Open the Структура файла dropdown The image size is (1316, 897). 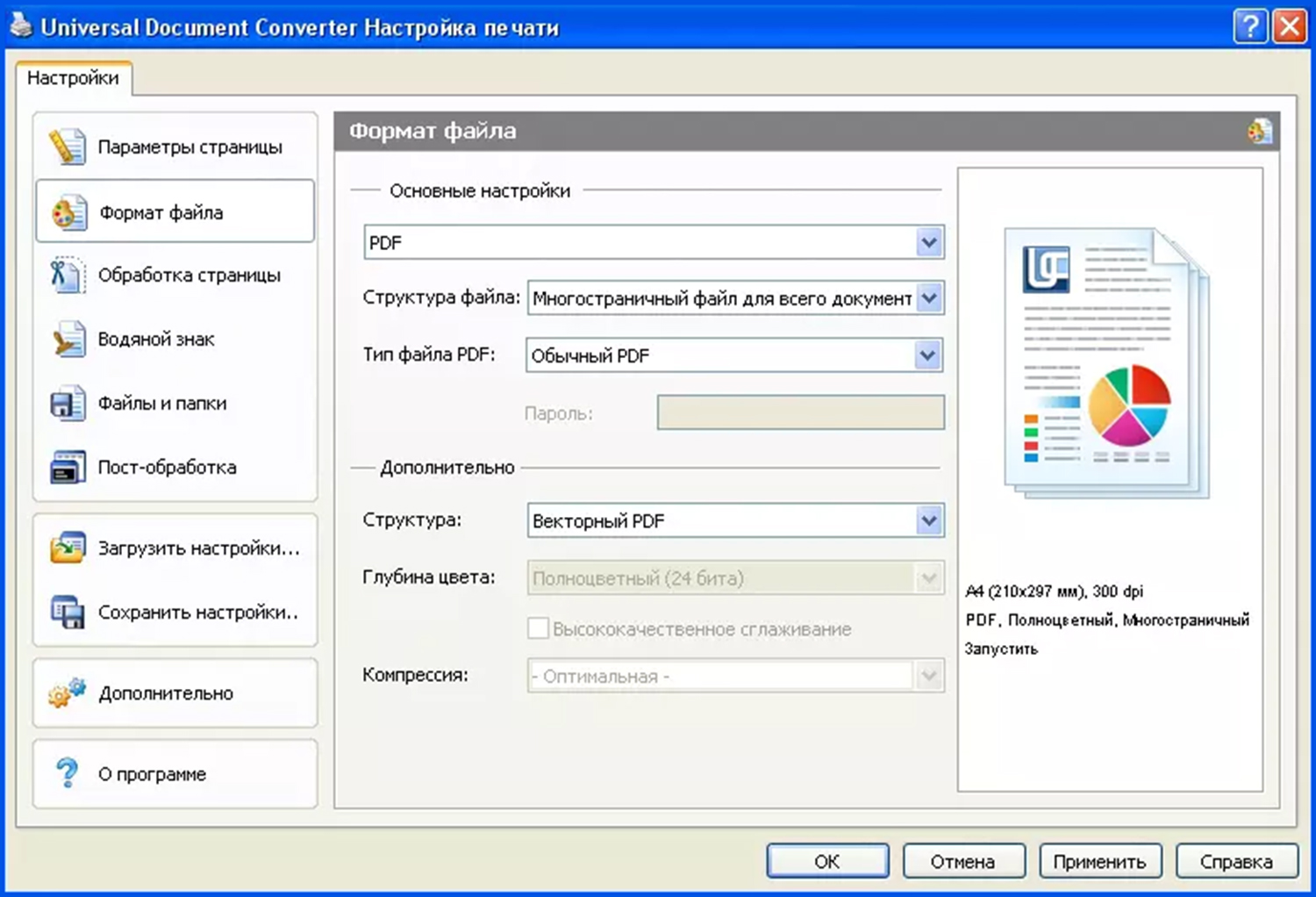pos(929,298)
